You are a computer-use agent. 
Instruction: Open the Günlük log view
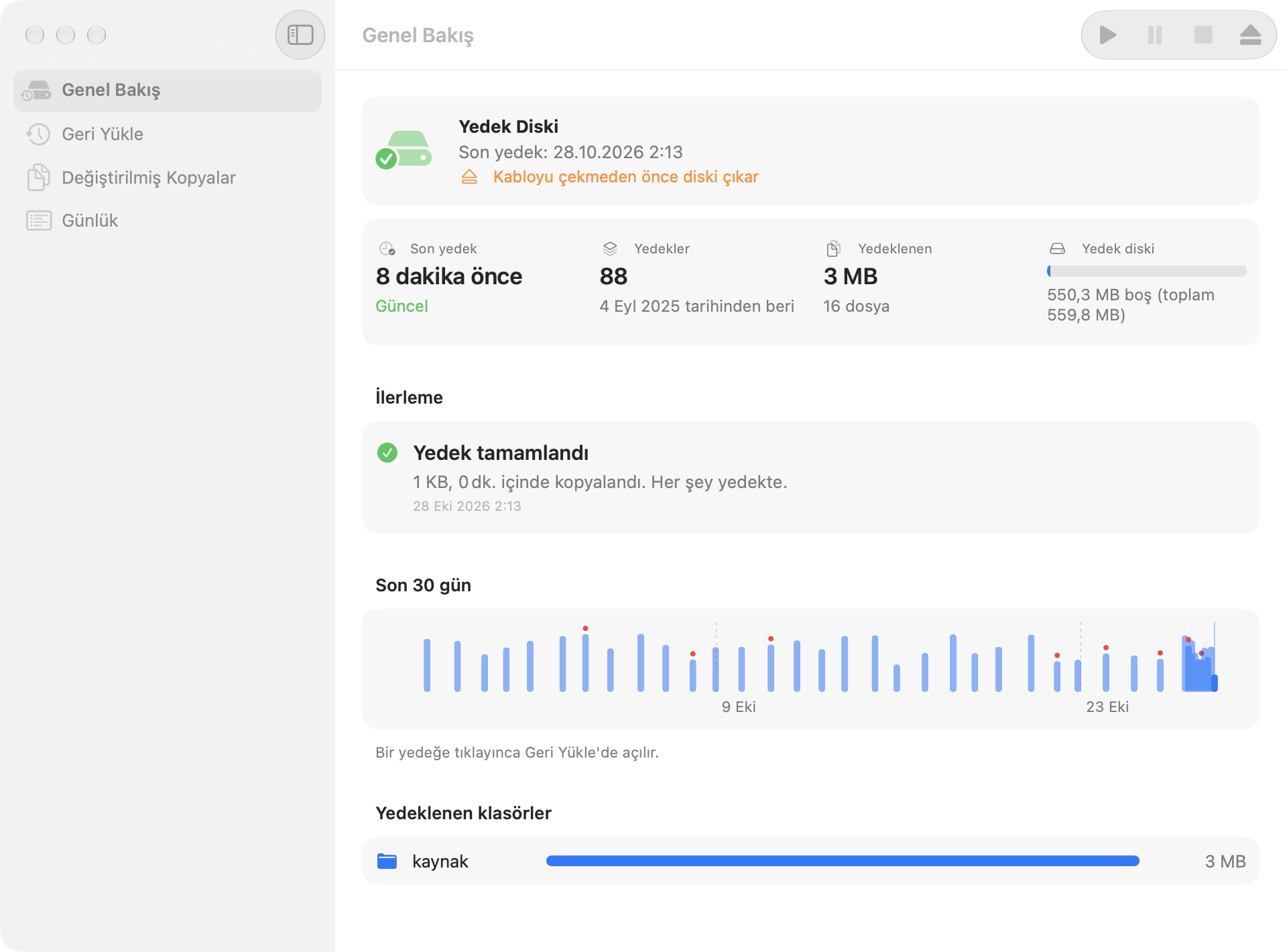[168, 221]
